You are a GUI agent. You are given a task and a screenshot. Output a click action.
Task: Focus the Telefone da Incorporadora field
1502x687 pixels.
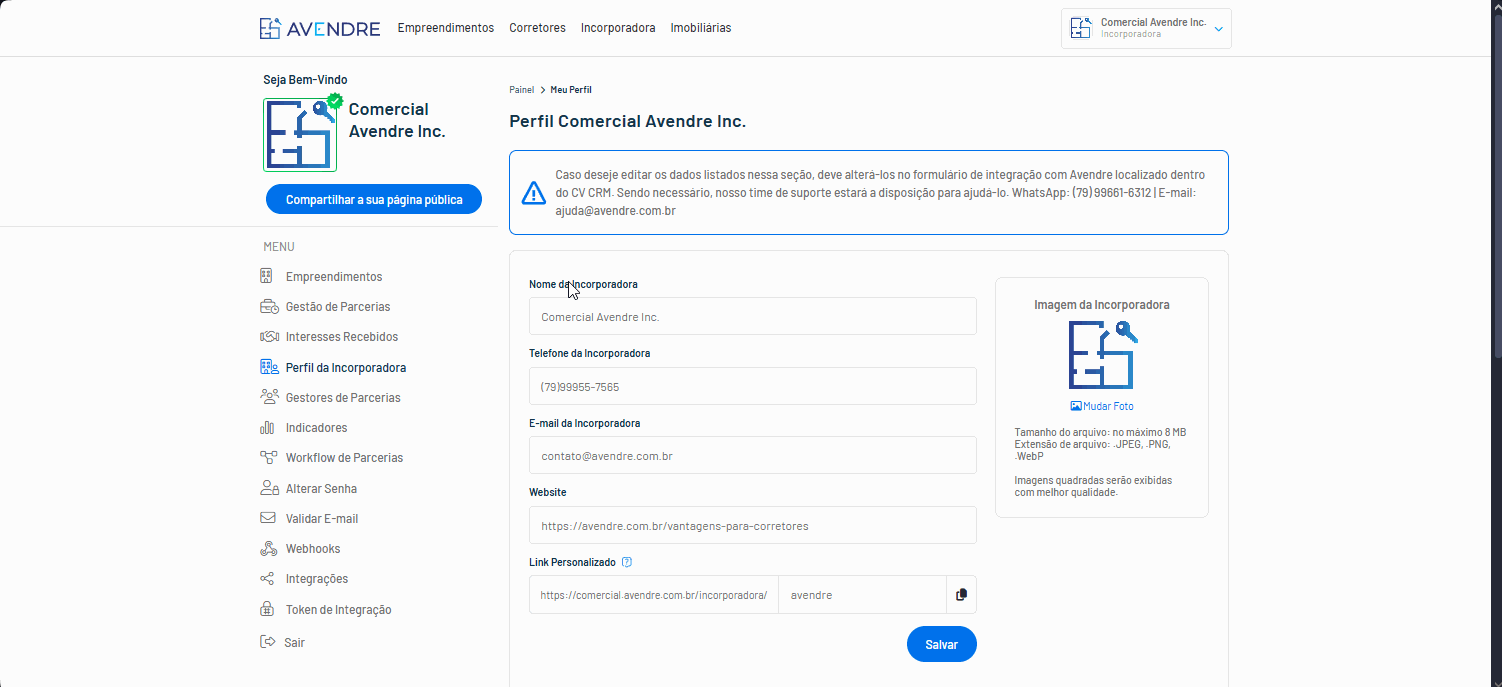tap(753, 386)
